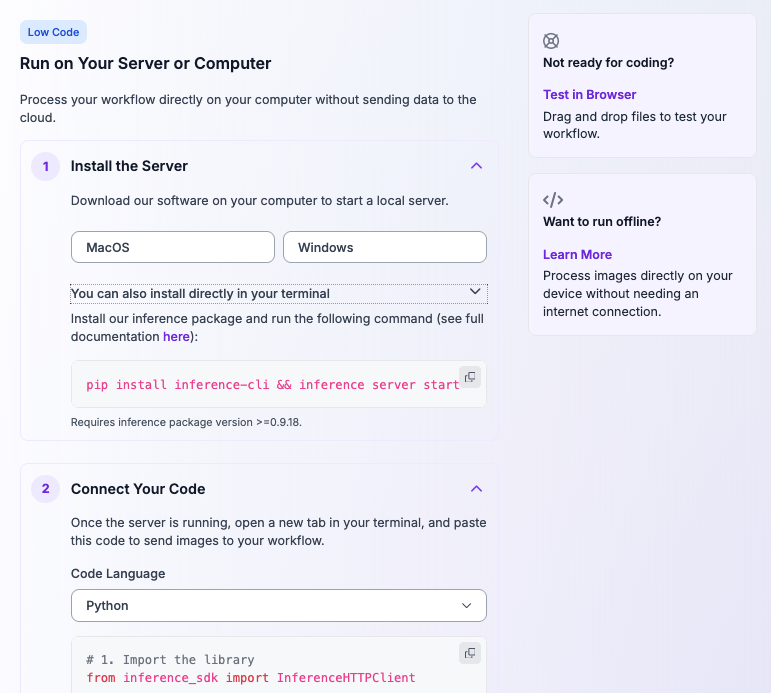
Task: Click the step 1 number badge
Action: pos(45,166)
